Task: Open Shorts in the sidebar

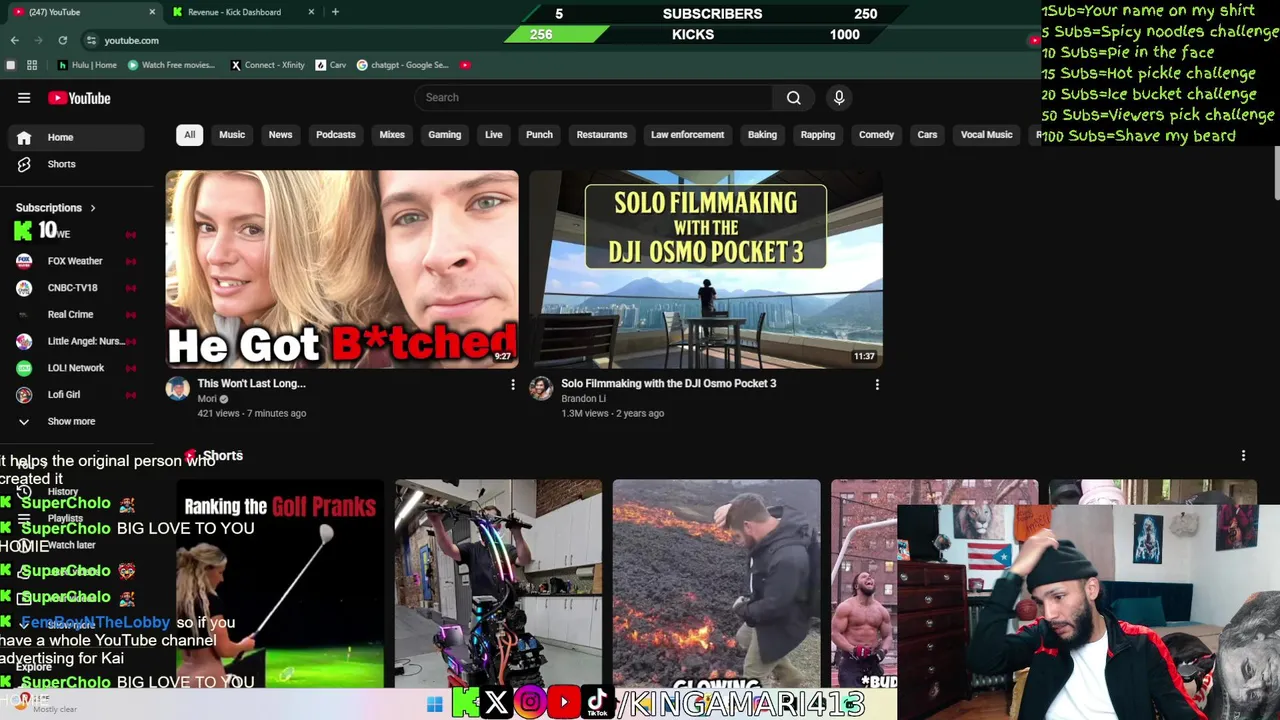Action: pos(75,164)
